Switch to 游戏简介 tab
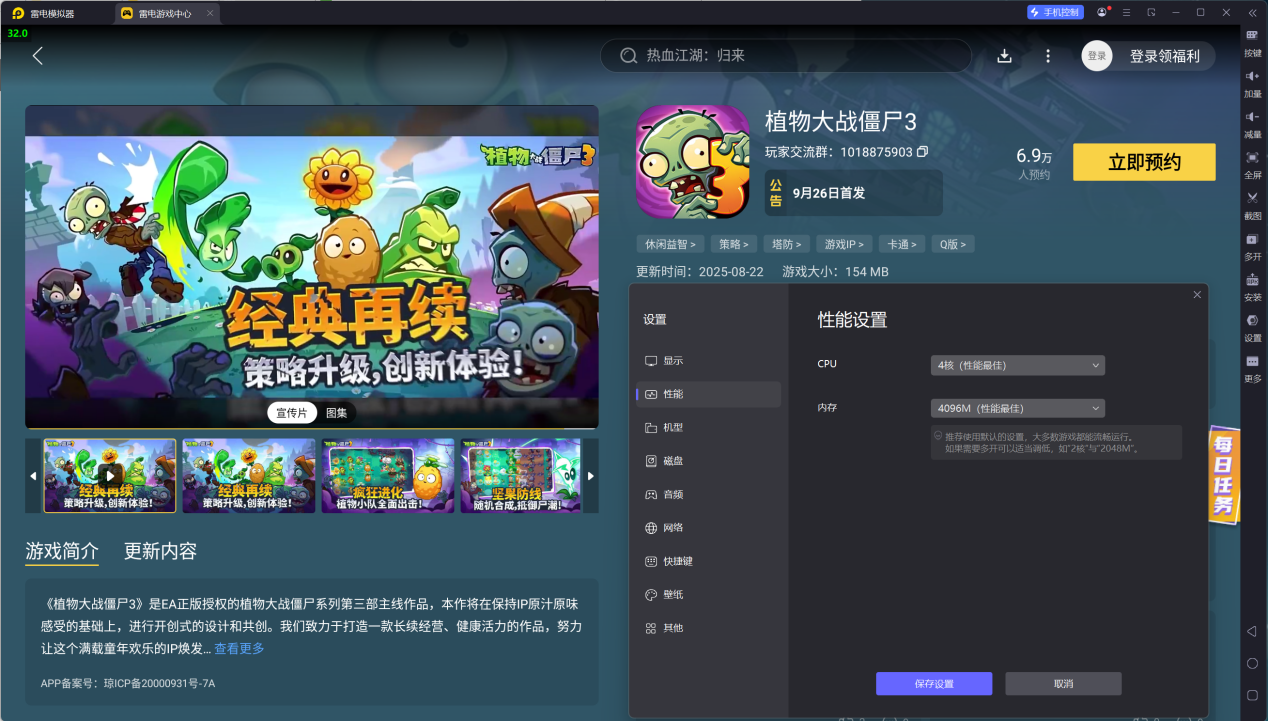 [x=62, y=551]
